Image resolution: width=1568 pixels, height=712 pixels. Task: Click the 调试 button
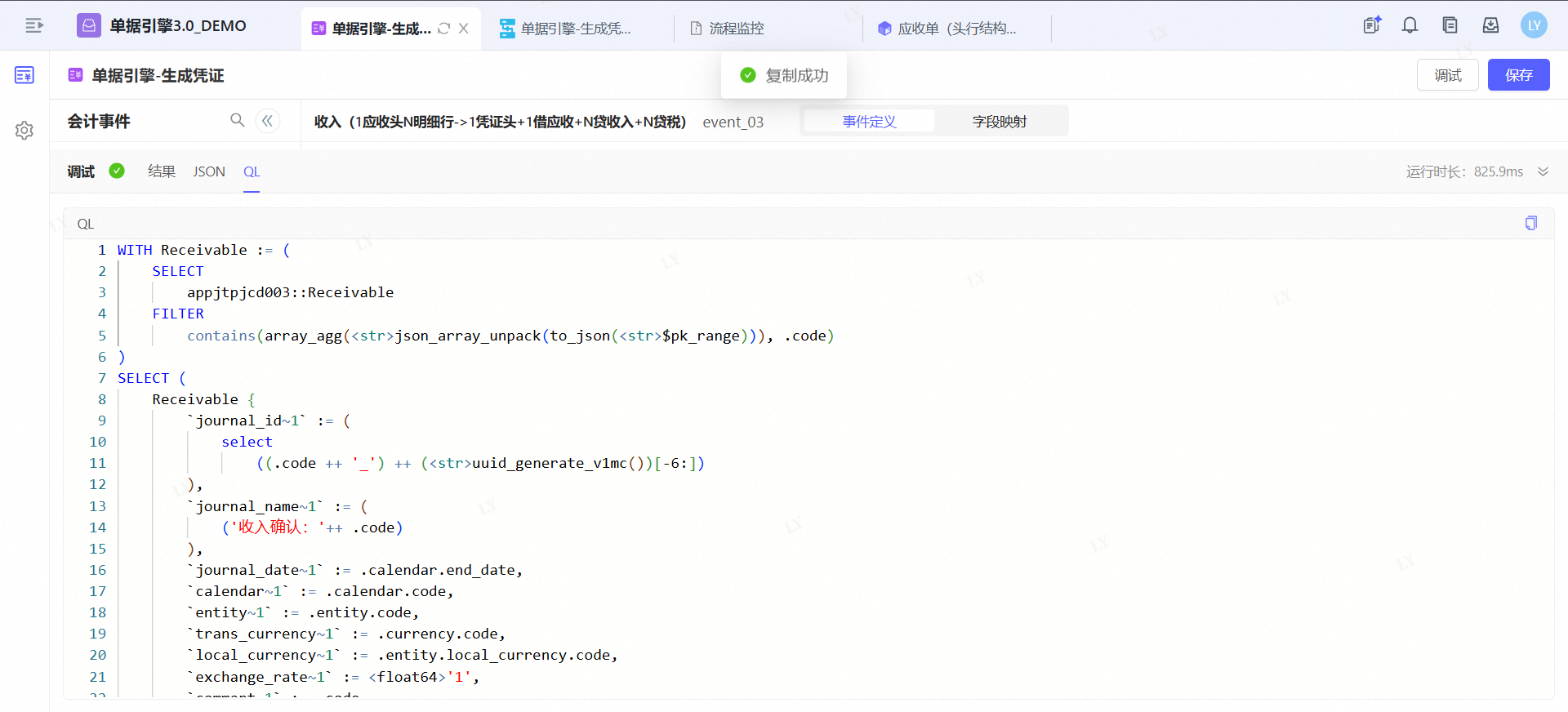coord(1447,75)
